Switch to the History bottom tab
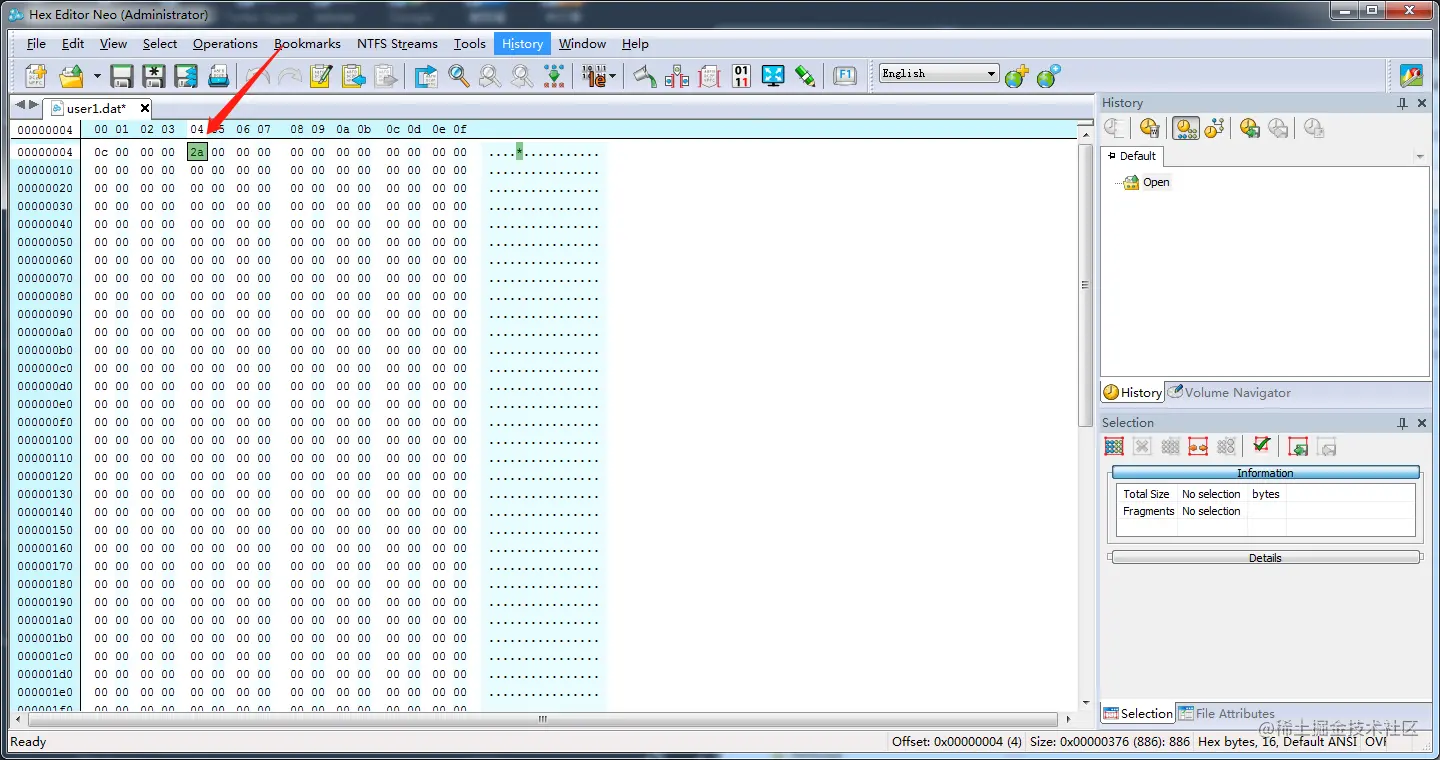 coord(1133,392)
